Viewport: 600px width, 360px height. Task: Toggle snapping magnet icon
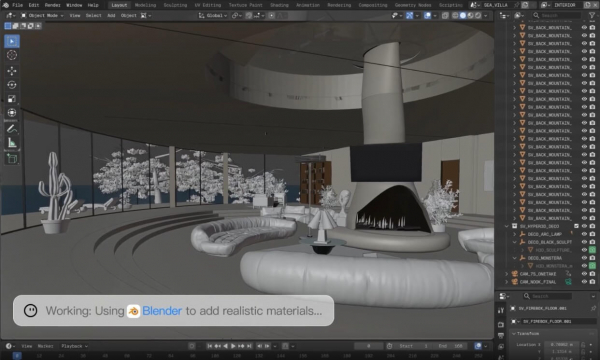[x=249, y=15]
